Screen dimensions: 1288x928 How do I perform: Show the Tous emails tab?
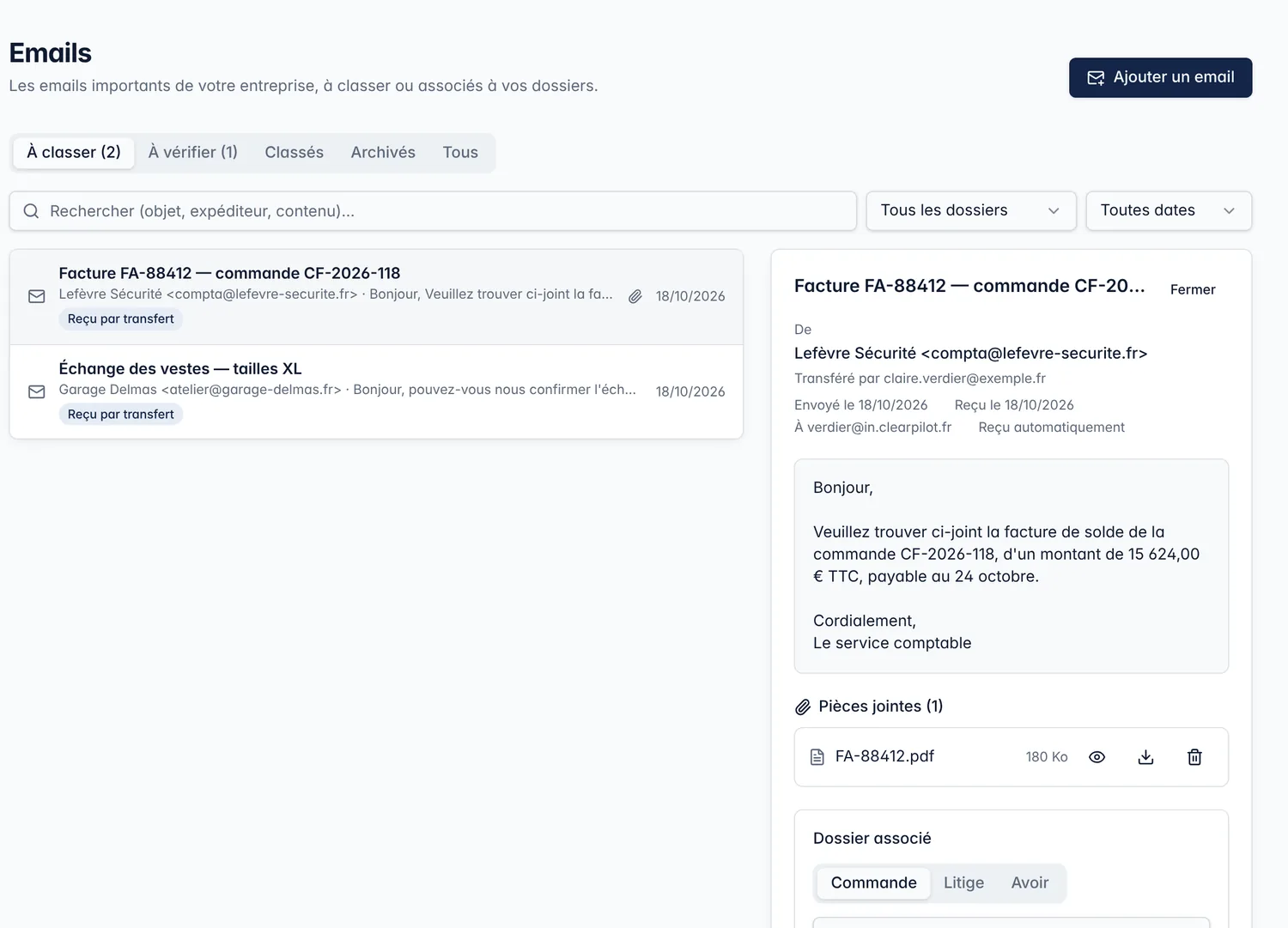(460, 153)
